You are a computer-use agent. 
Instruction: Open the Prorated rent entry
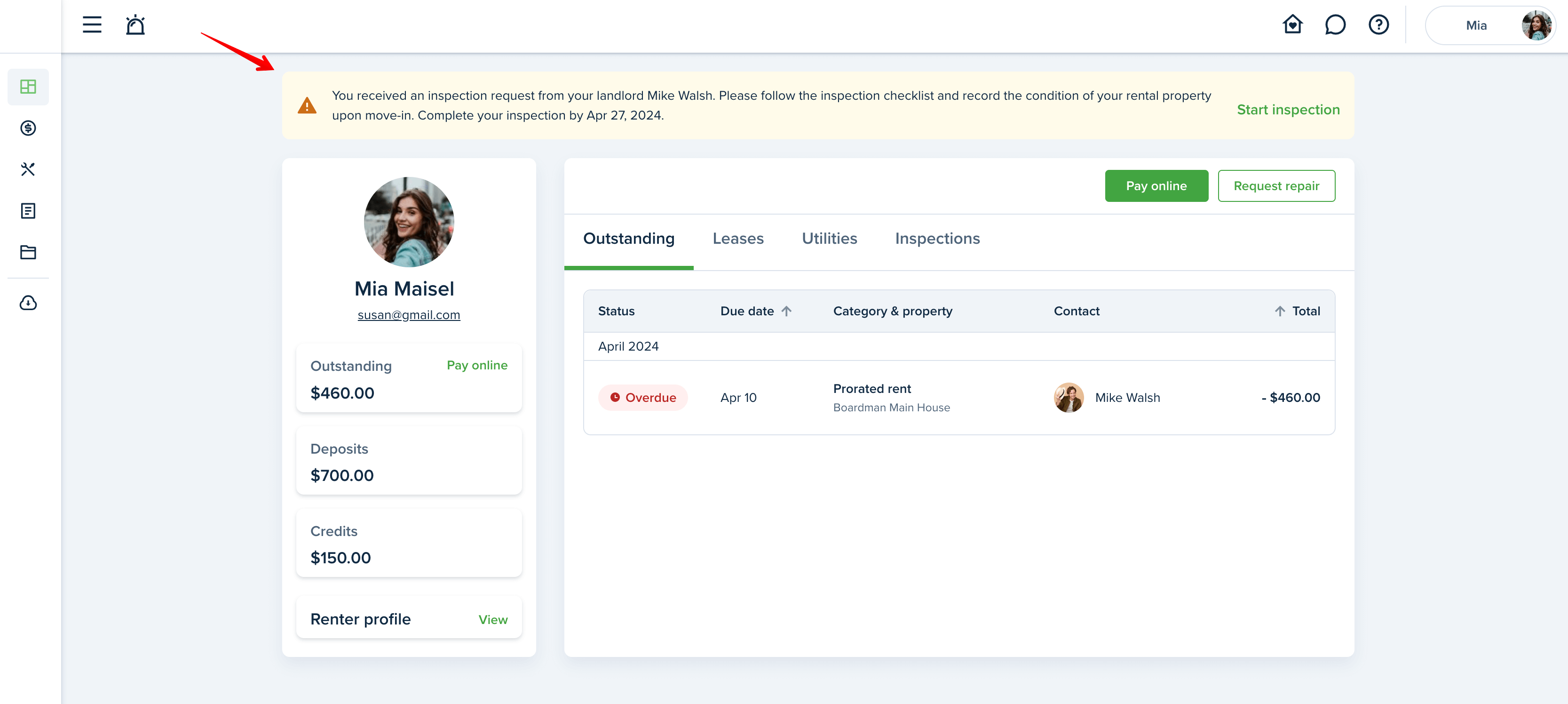click(871, 389)
